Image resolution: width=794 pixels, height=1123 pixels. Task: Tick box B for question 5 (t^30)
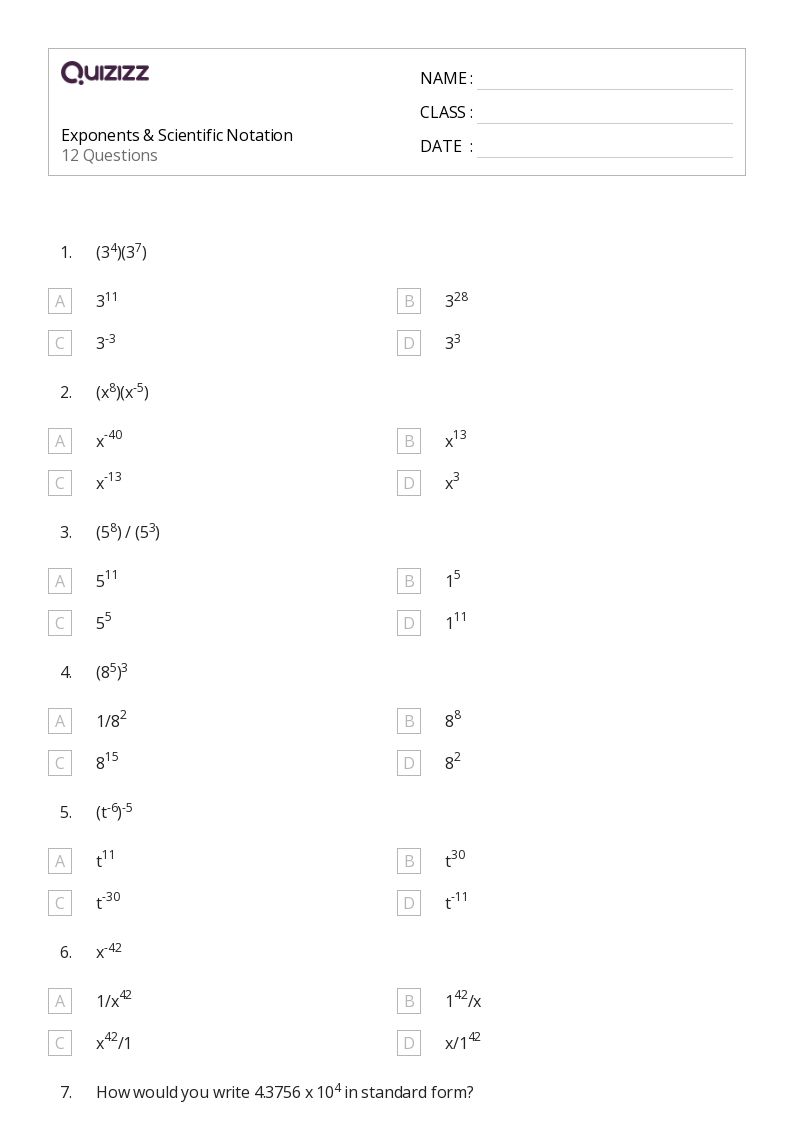click(408, 861)
